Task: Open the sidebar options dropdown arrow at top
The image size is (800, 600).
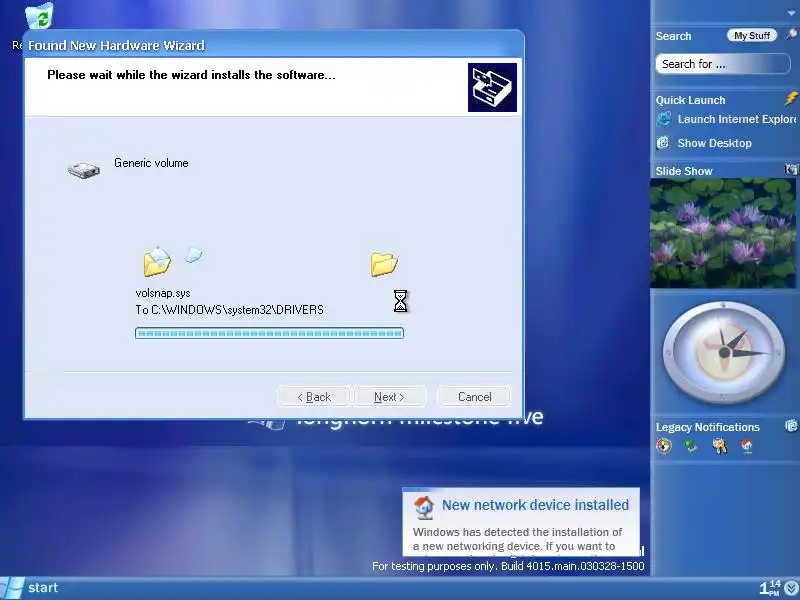Action: 791,12
